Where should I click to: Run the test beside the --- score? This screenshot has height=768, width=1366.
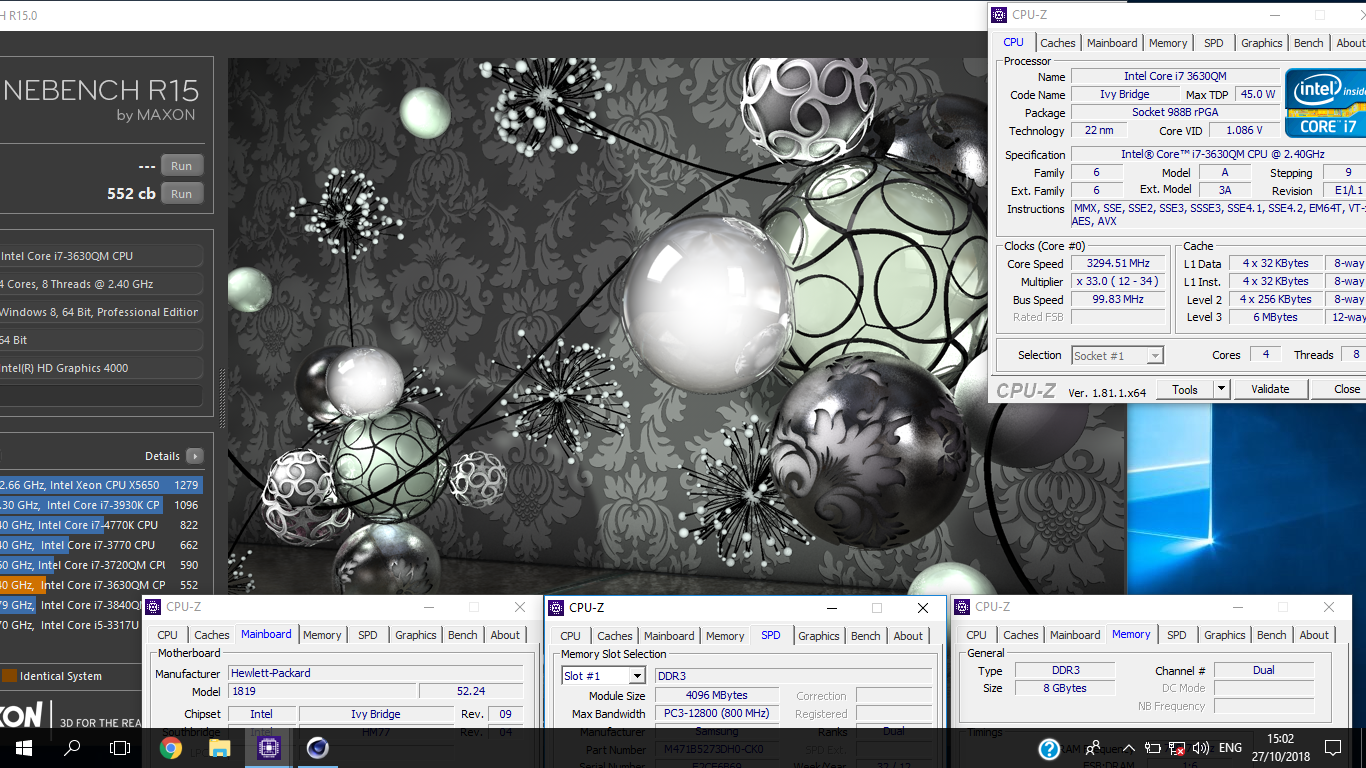click(181, 166)
